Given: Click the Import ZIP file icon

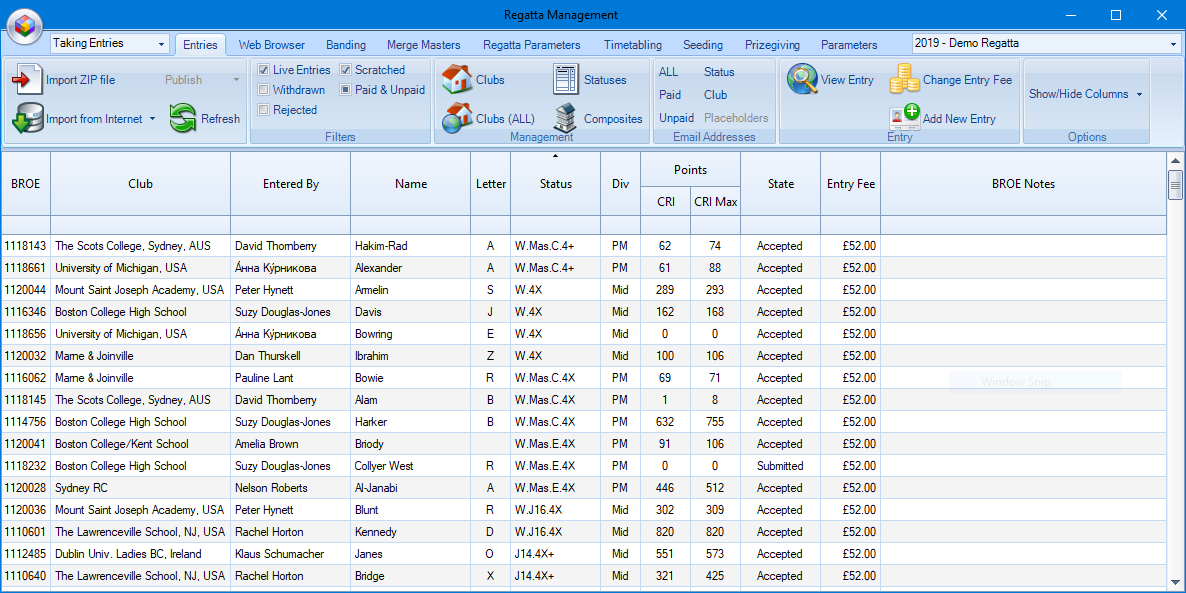Looking at the screenshot, I should pyautogui.click(x=27, y=80).
